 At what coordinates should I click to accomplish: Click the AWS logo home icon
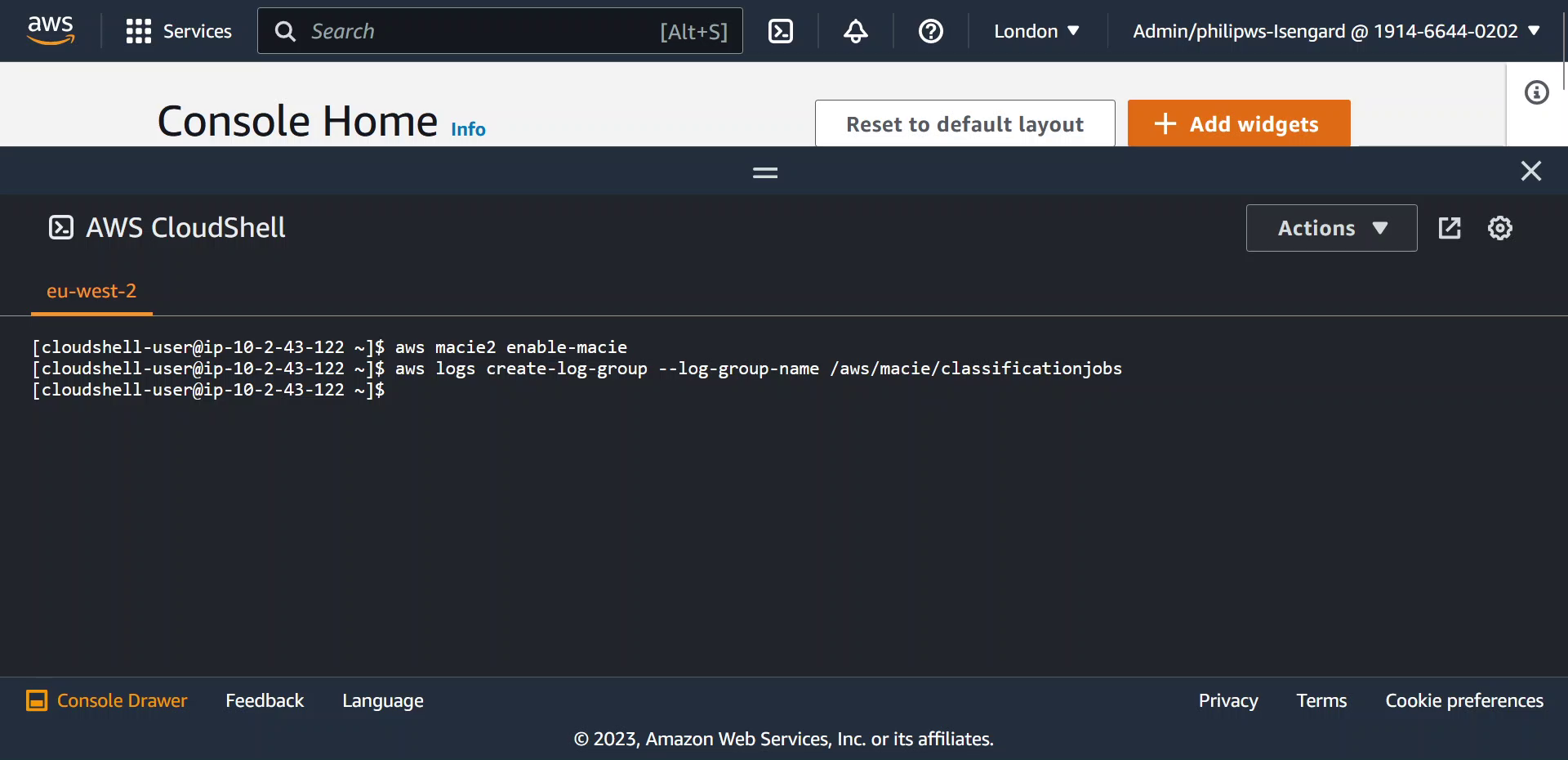[x=51, y=30]
